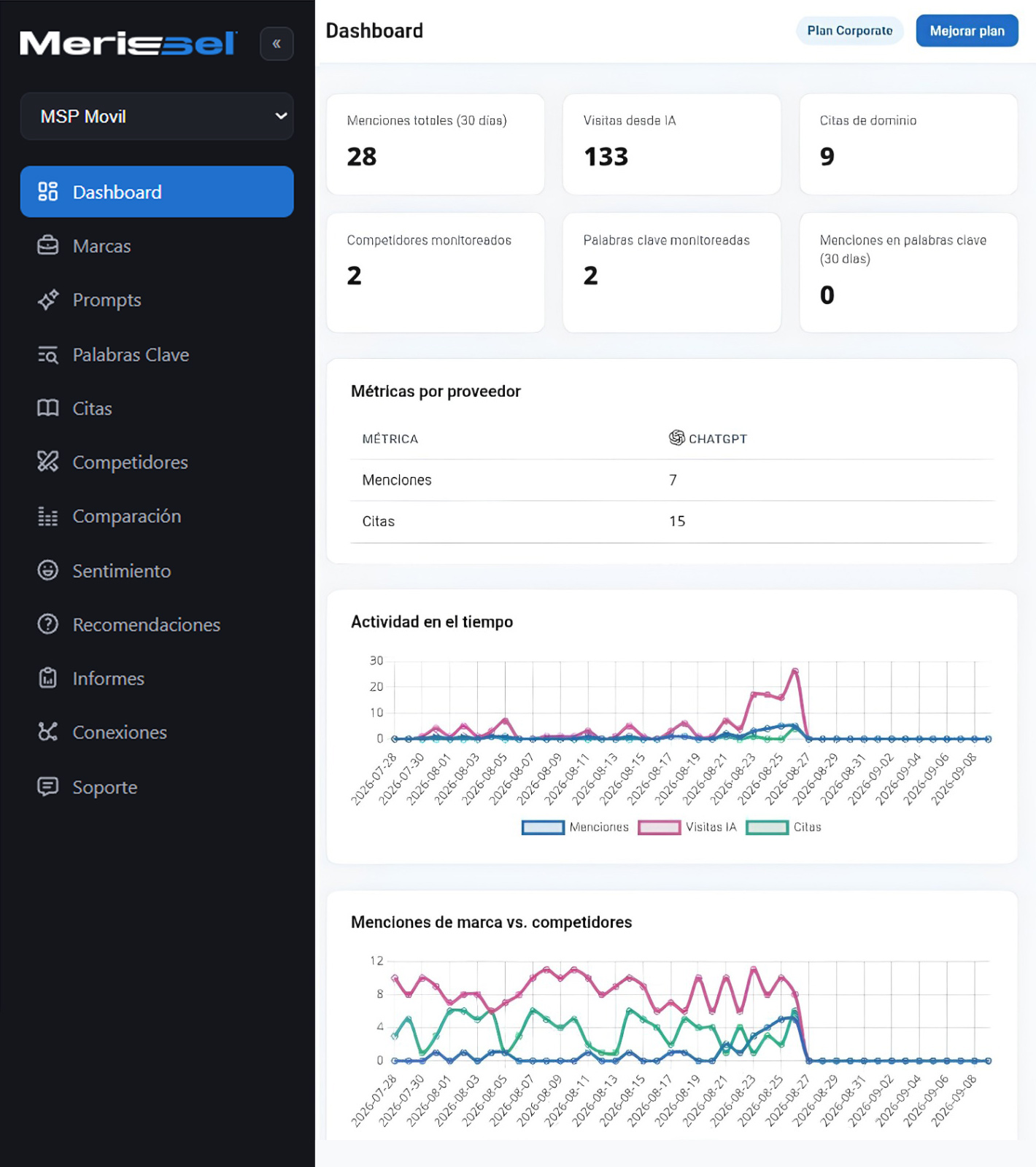Click the Mejorar plan button
The height and width of the screenshot is (1167, 1036).
(x=967, y=31)
